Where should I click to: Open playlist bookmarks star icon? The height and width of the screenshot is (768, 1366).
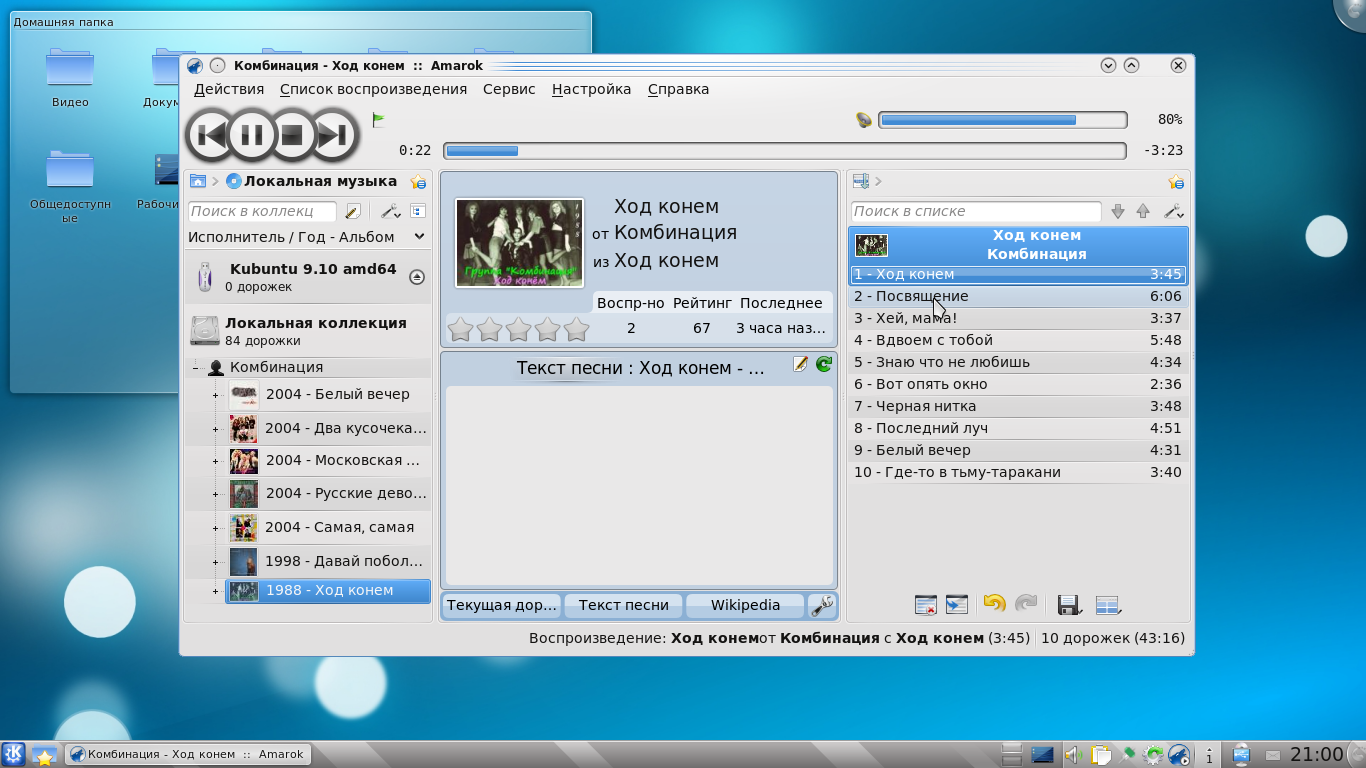[1176, 182]
